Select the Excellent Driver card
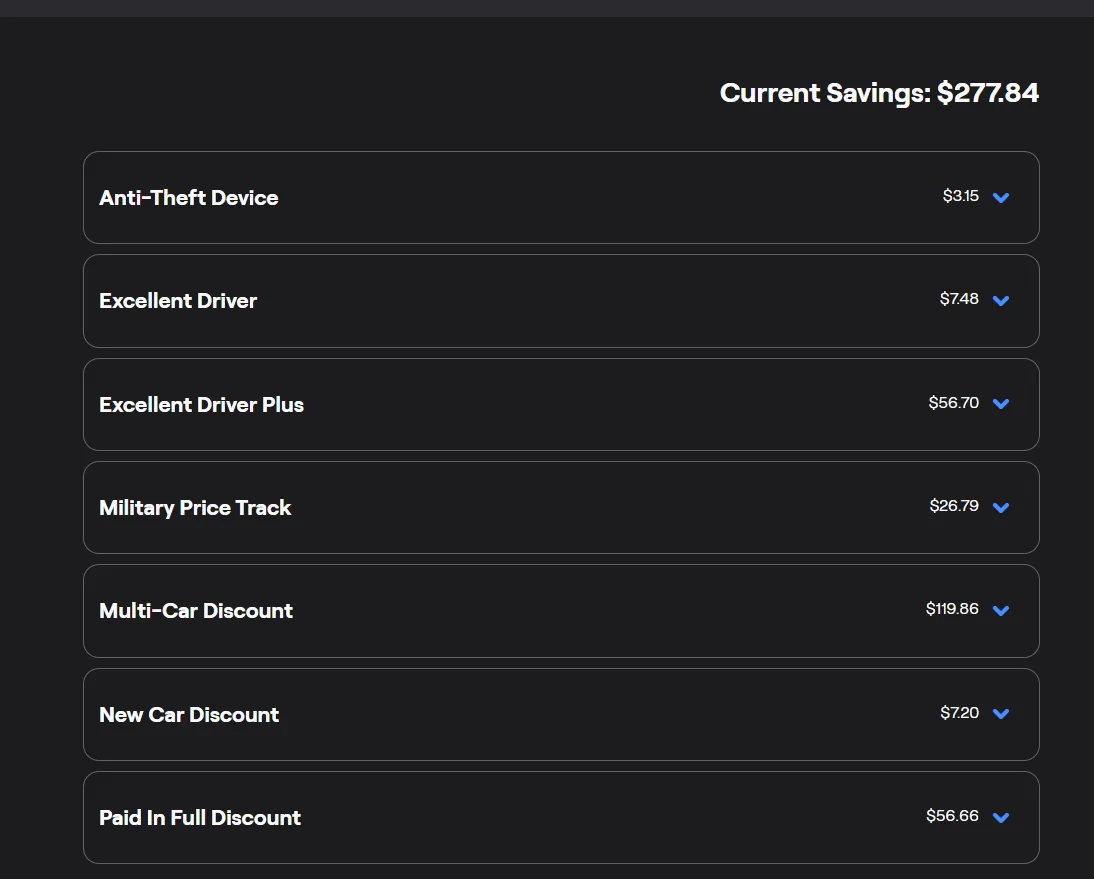Screen dimensions: 1094x879 click(x=561, y=300)
